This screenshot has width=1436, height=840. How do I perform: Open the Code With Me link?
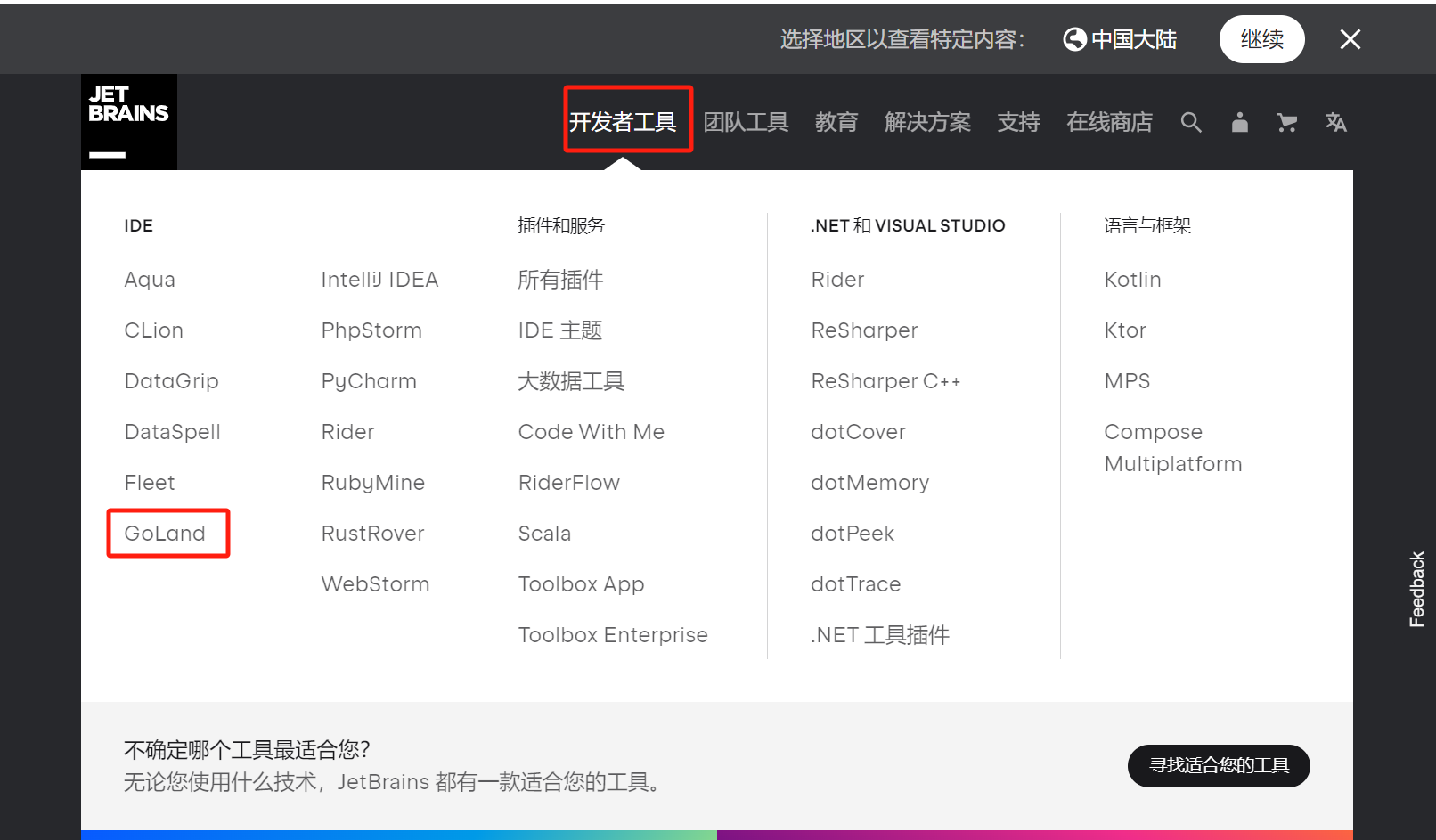tap(592, 432)
